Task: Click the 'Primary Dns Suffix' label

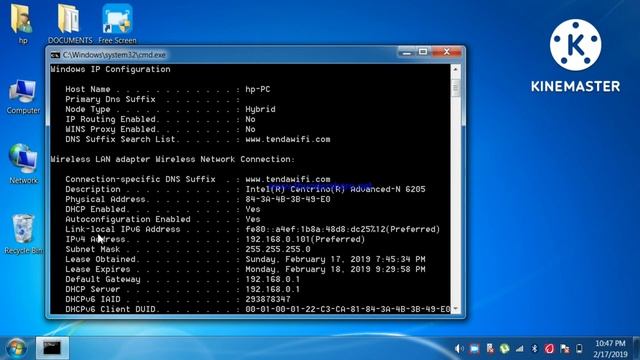Action: [110, 99]
